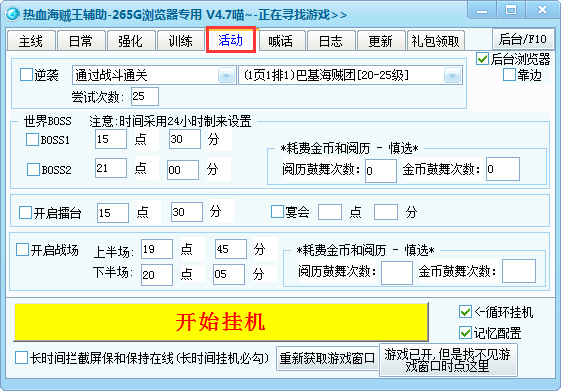Click the BOSS2 minute field

coord(183,170)
